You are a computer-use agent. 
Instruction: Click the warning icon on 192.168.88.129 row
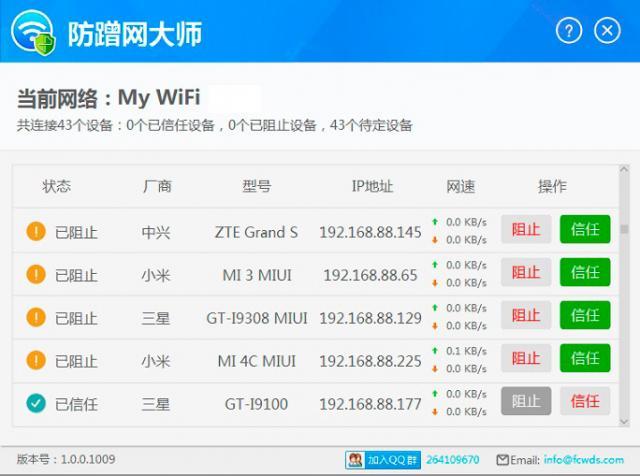(x=36, y=317)
